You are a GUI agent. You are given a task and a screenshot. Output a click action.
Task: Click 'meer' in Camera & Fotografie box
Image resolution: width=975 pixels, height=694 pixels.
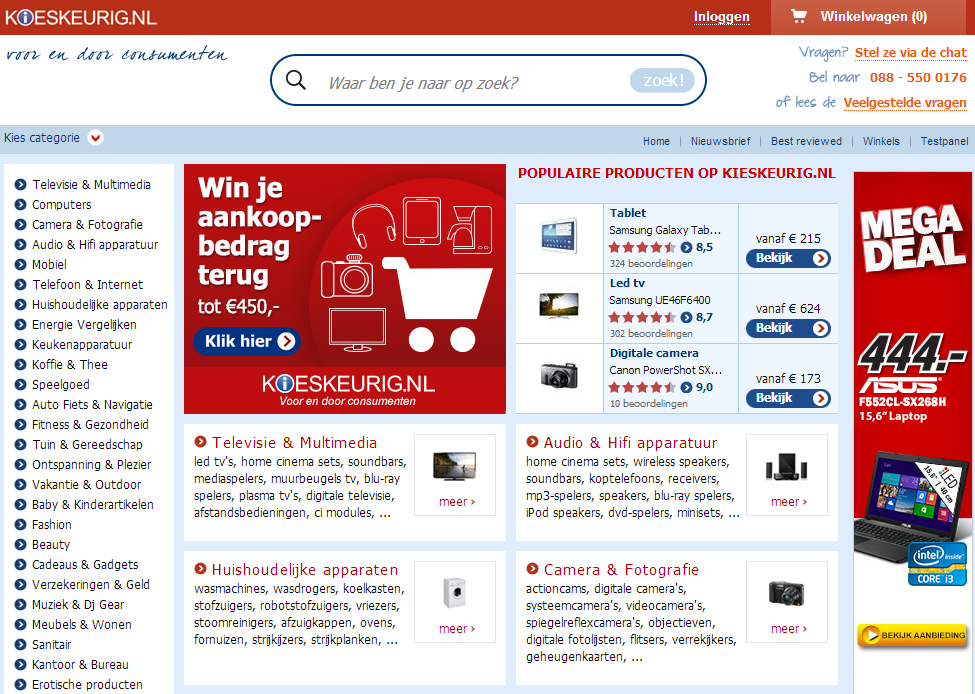click(x=788, y=629)
